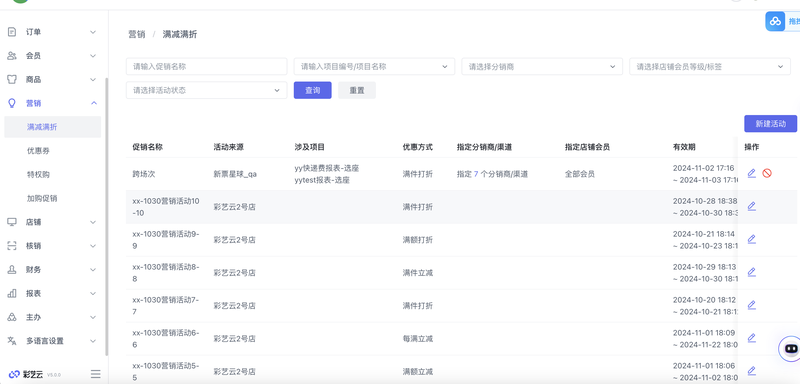Edit xx-1030营销活动6-6 with pencil icon
Viewport: 800px width, 384px height.
click(751, 338)
